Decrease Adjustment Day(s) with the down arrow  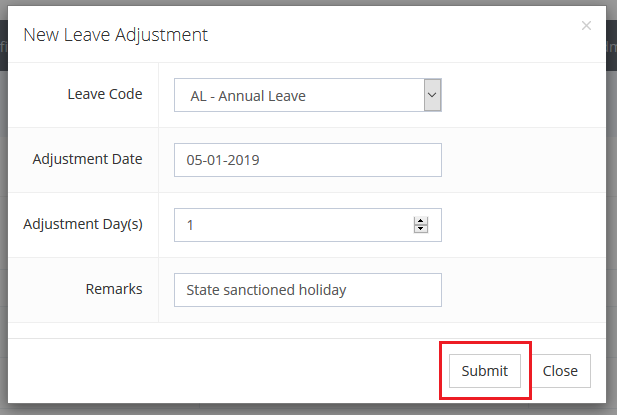[421, 229]
